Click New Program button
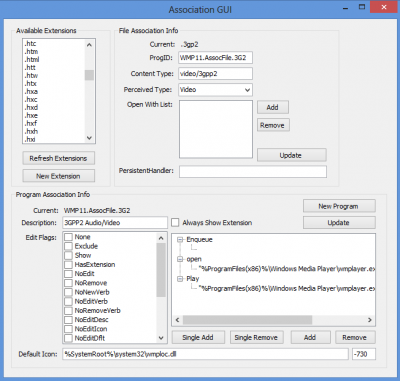The height and width of the screenshot is (381, 400). click(x=339, y=206)
